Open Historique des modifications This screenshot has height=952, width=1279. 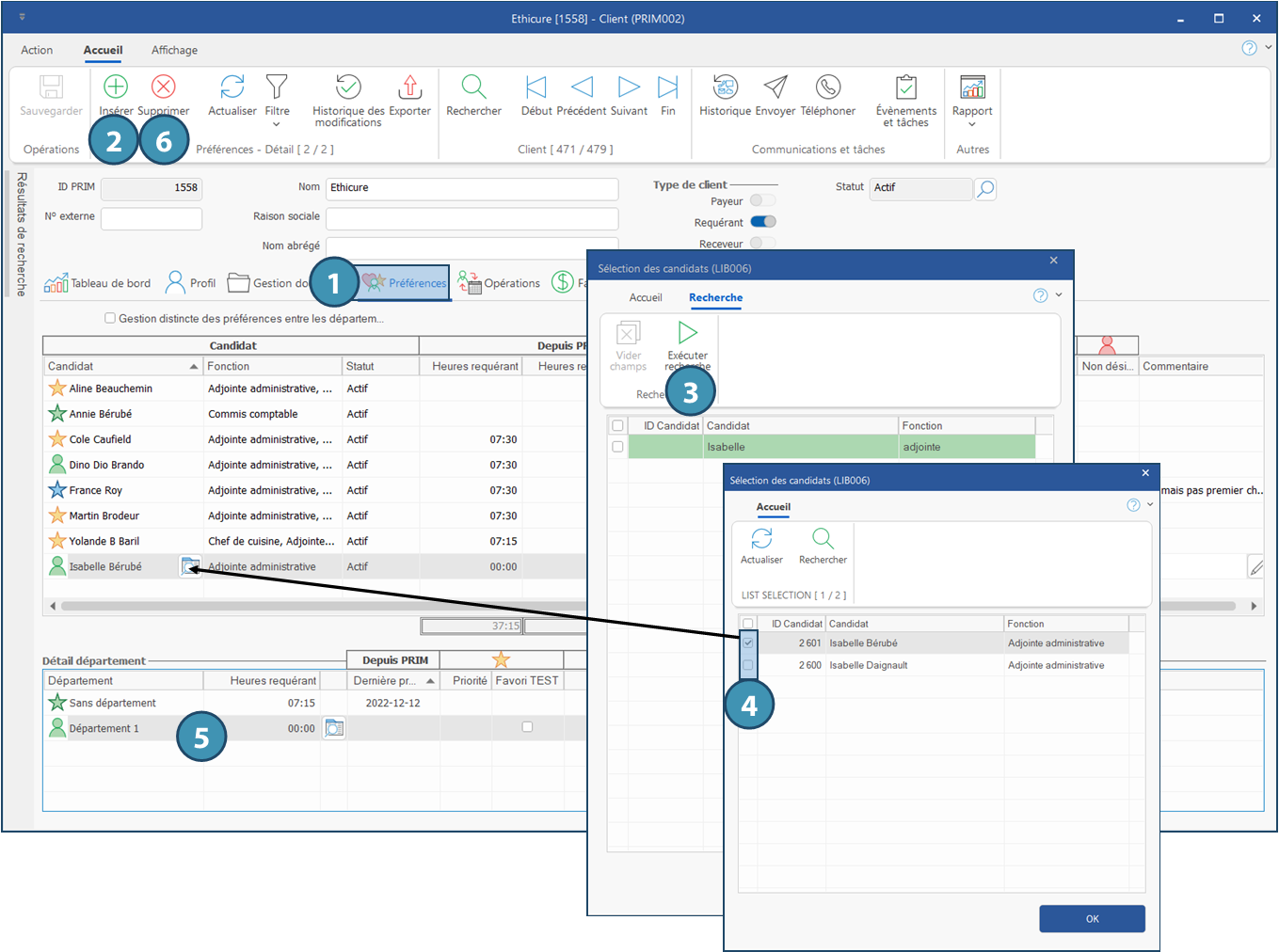[x=348, y=88]
